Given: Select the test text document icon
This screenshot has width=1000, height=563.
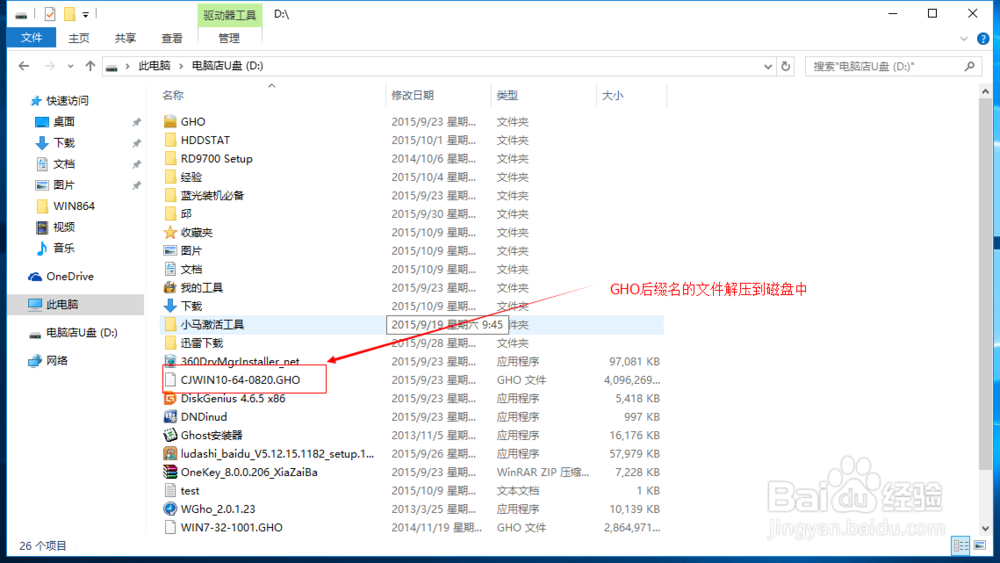Looking at the screenshot, I should (x=170, y=490).
